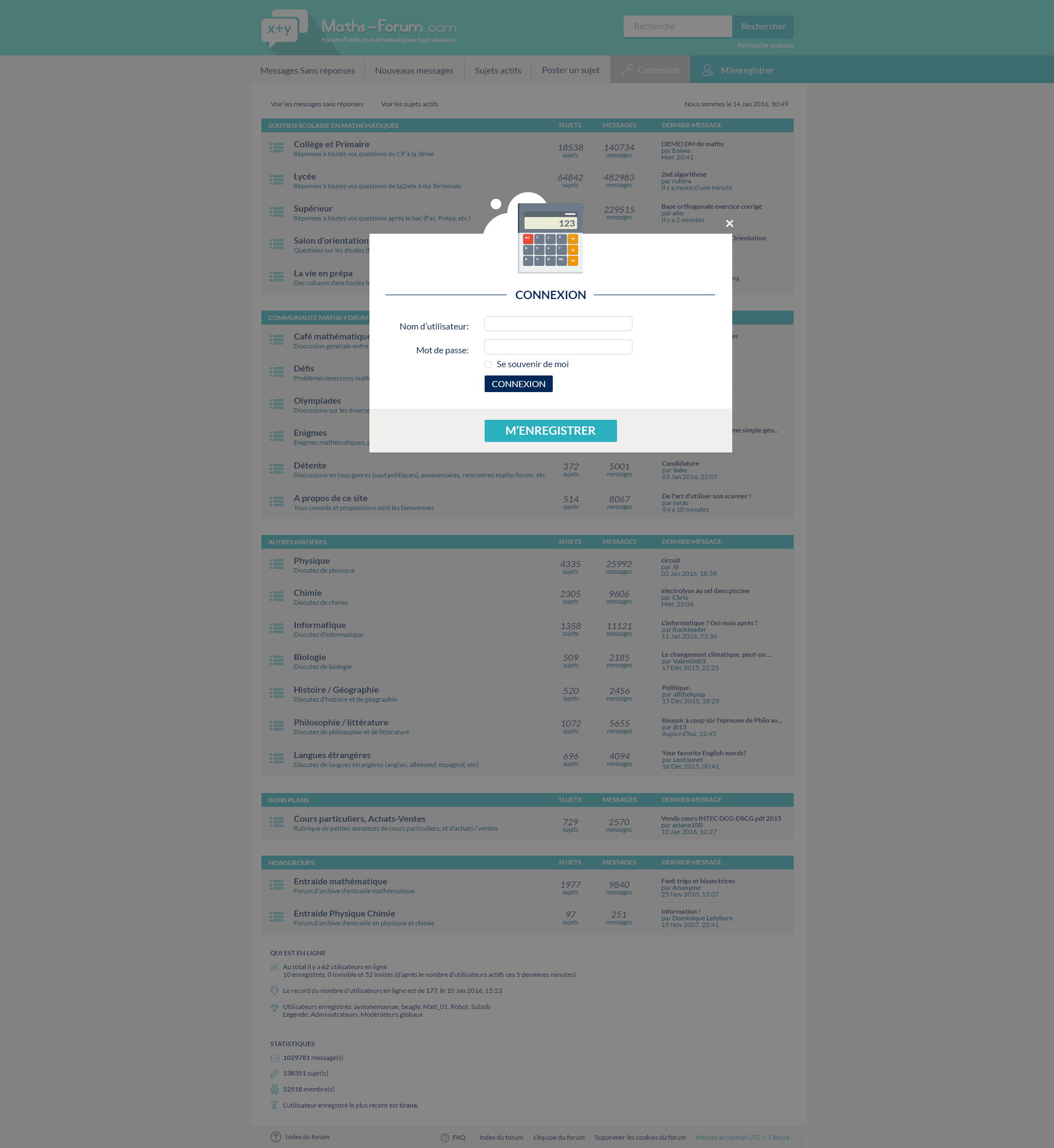Click the Mot de passe input field

coord(558,347)
